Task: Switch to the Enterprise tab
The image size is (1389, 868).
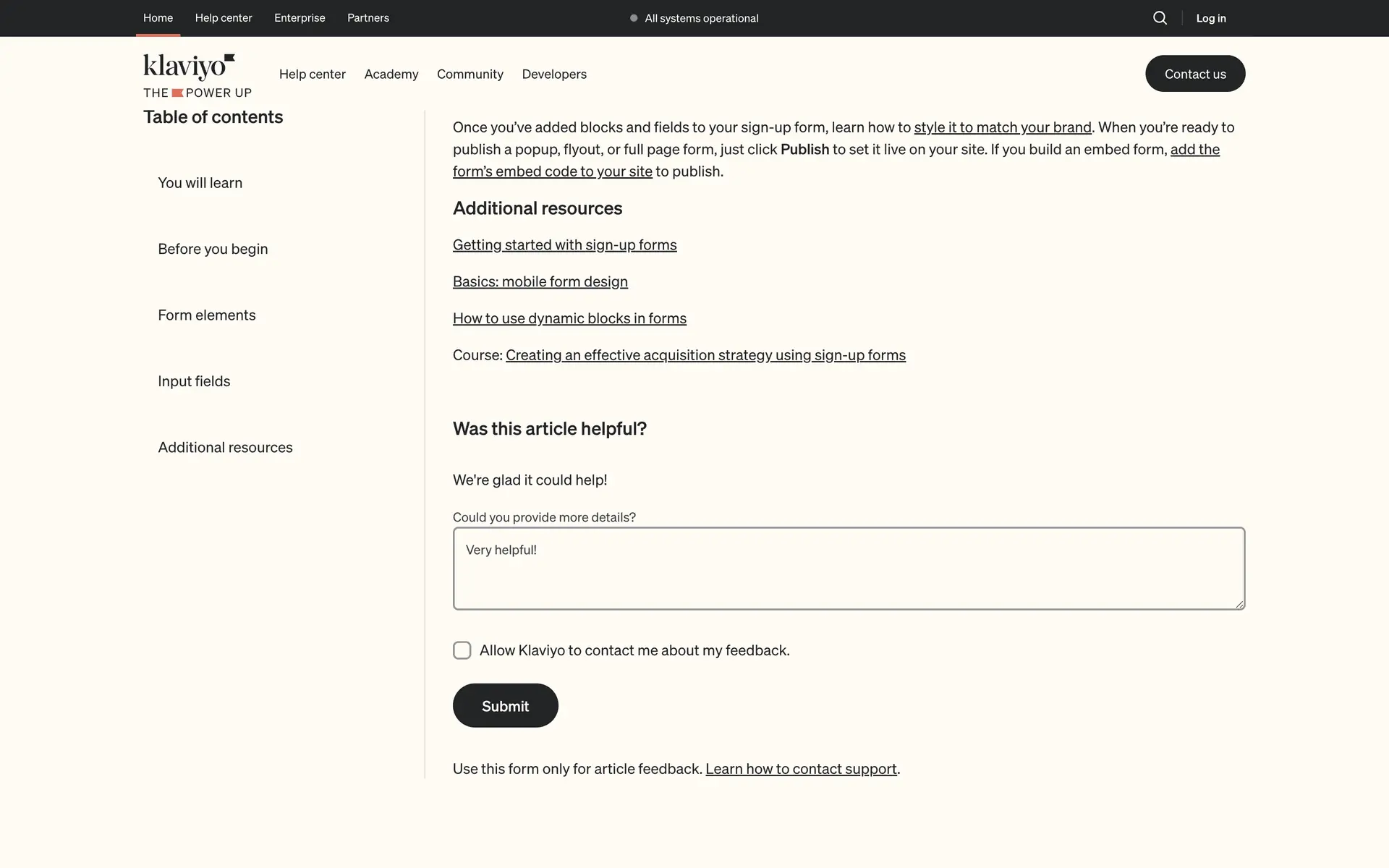Action: 300,18
